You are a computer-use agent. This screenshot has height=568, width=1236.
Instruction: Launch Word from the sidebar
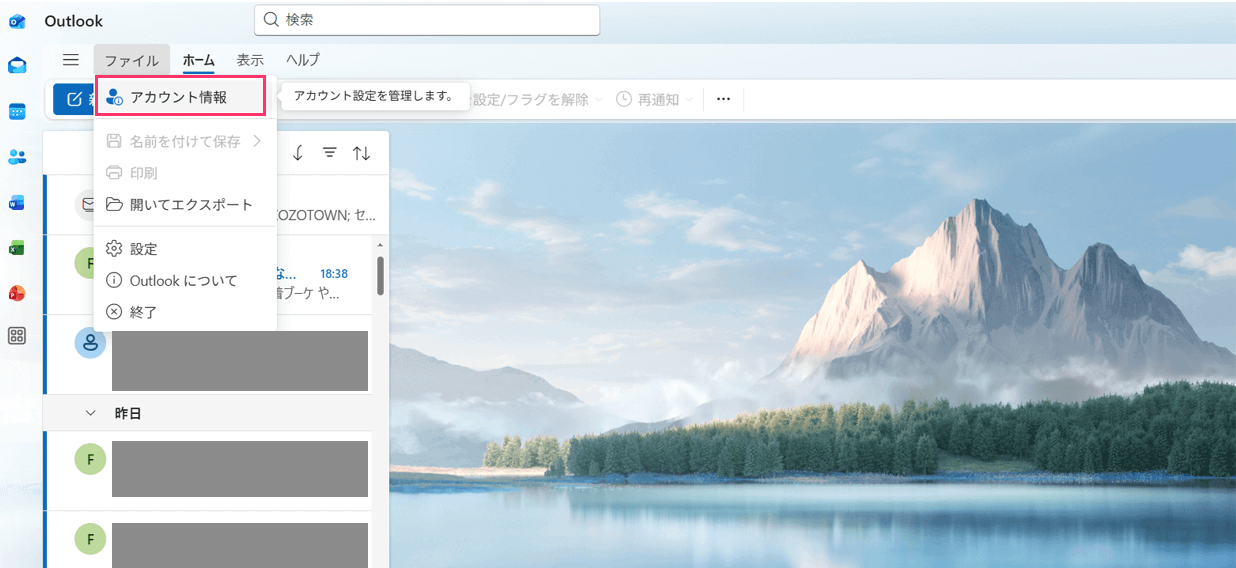17,203
